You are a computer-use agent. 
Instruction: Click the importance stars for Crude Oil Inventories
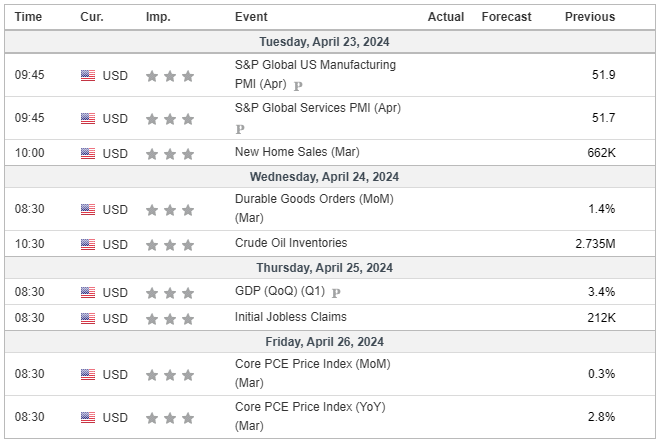[x=170, y=245]
